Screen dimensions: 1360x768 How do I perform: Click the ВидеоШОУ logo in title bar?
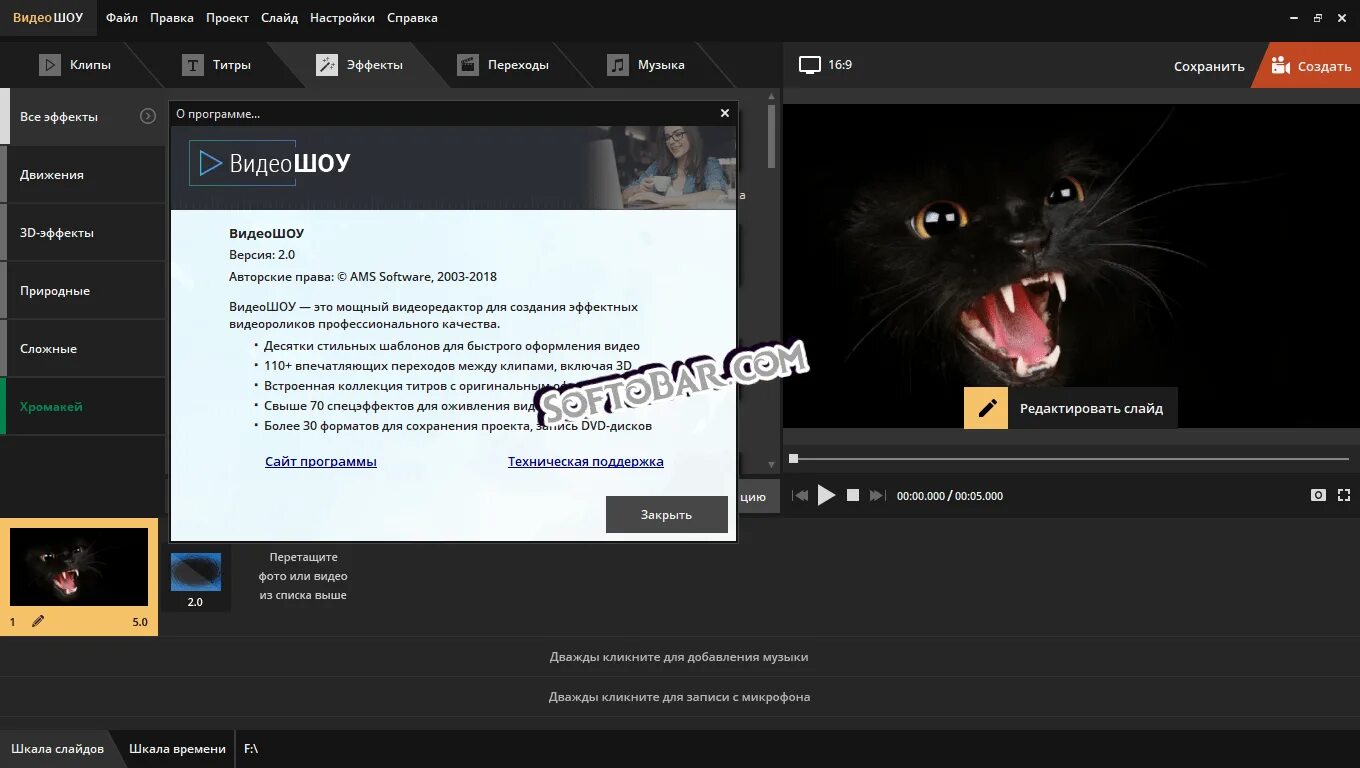coord(48,18)
